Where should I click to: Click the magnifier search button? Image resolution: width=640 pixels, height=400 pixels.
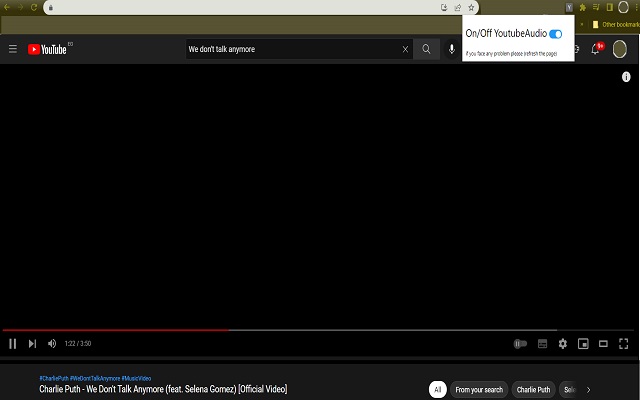point(426,49)
